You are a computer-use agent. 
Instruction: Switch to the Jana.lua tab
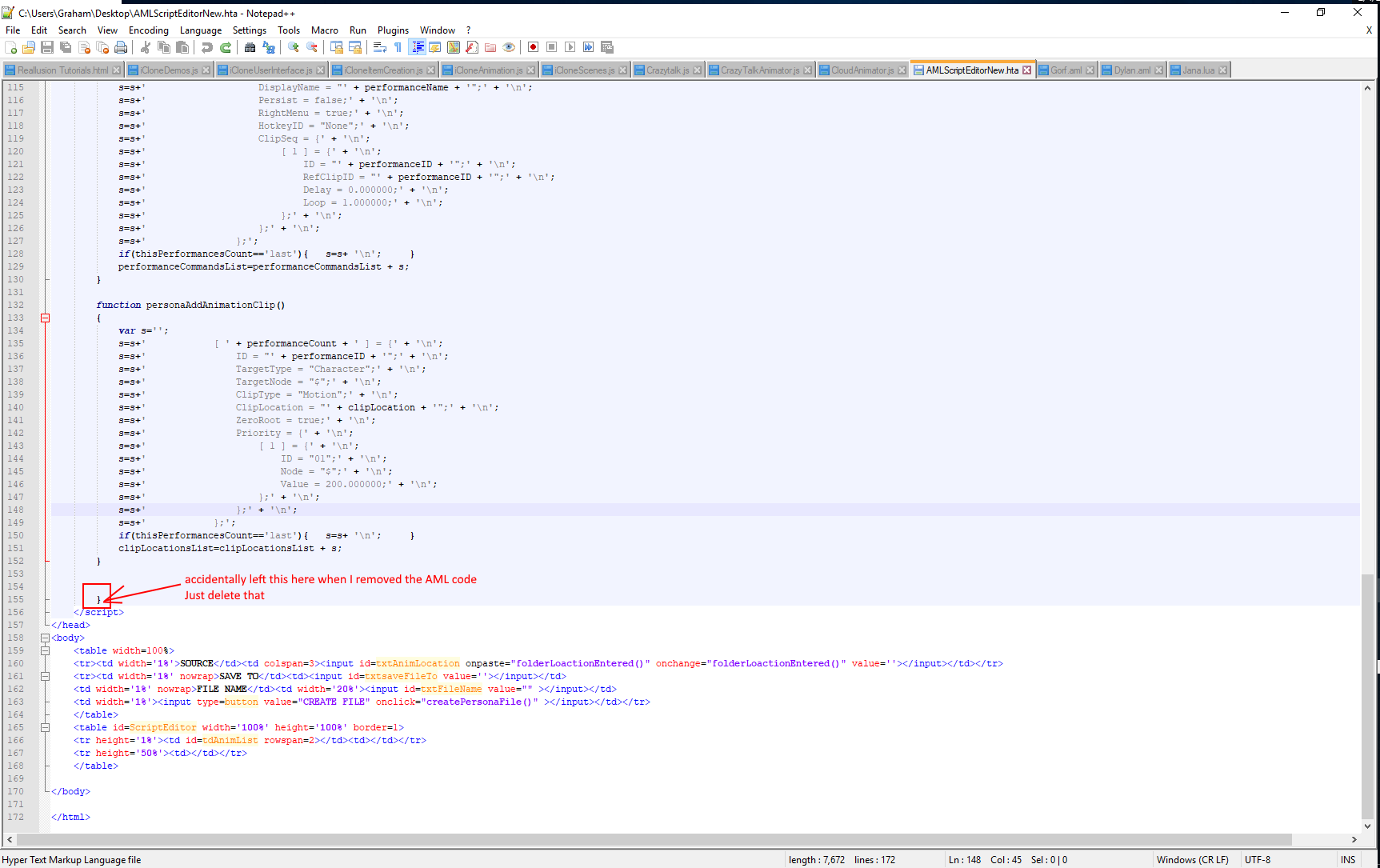tap(1198, 70)
